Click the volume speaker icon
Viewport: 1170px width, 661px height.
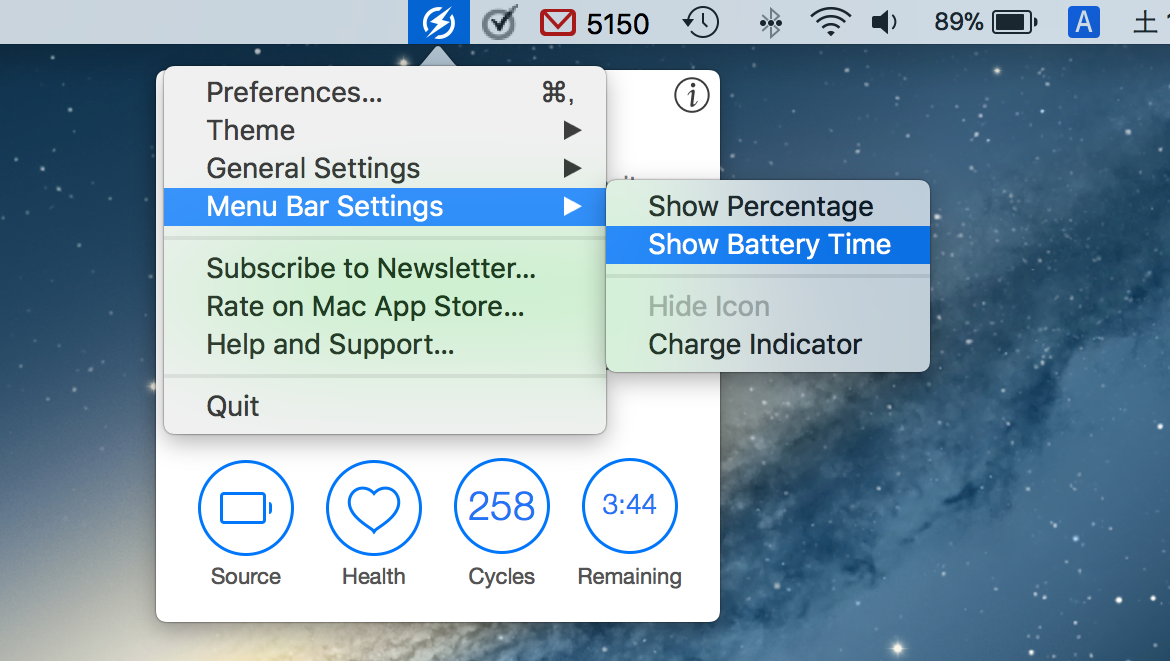[884, 22]
